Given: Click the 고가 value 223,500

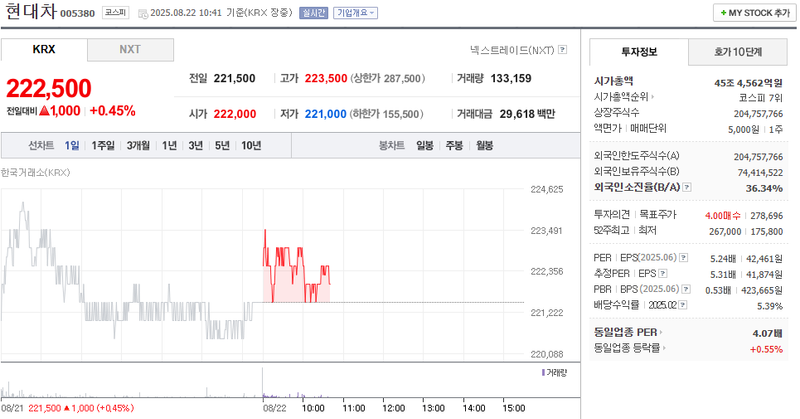Looking at the screenshot, I should click(x=326, y=79).
